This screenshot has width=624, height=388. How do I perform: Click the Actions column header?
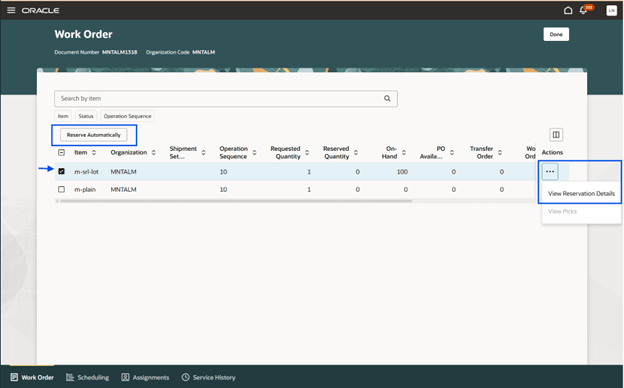[x=552, y=152]
